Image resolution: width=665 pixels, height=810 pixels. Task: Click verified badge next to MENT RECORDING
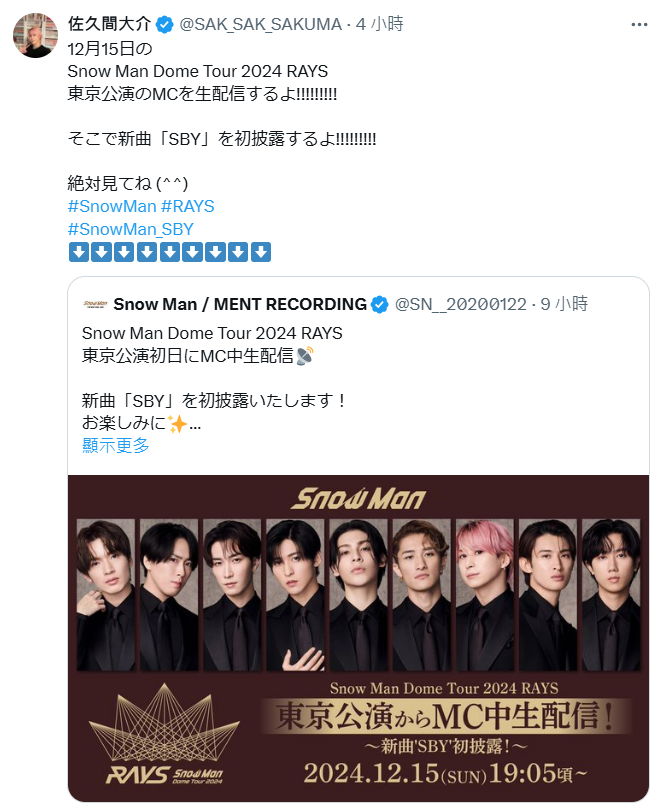point(380,304)
